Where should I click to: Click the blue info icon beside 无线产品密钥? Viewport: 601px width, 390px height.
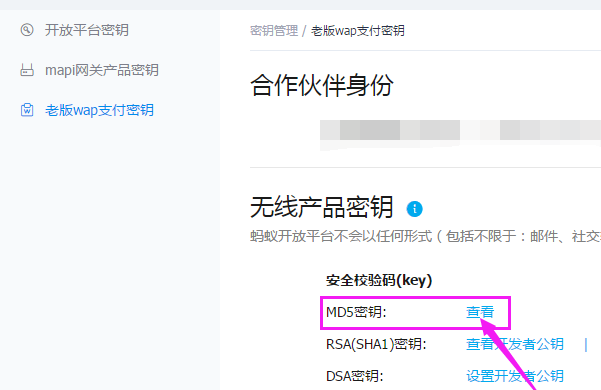tap(414, 209)
